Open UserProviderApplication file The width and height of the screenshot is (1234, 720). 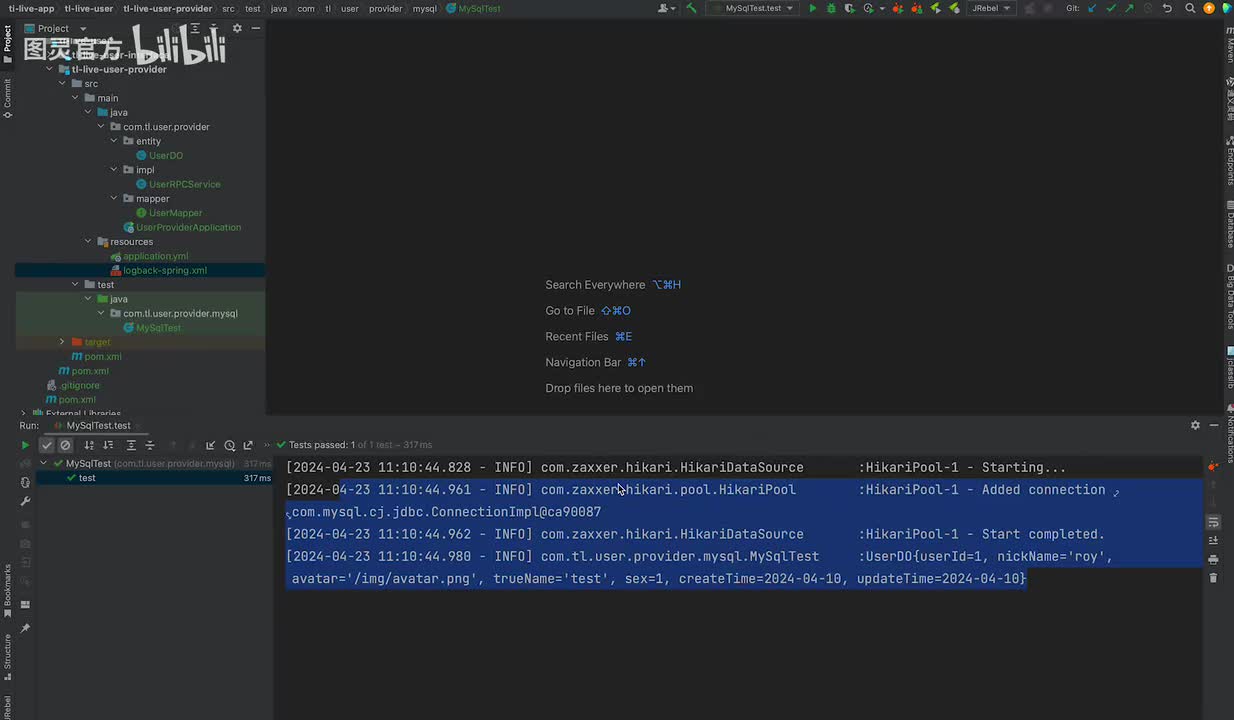click(189, 227)
